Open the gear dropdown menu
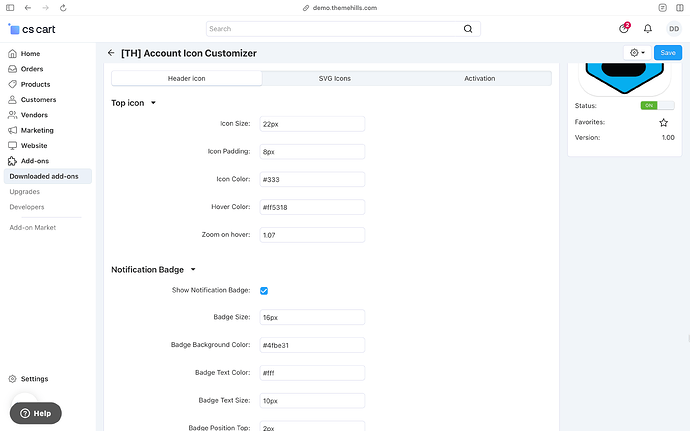Viewport: 690px width, 431px height. tap(637, 53)
